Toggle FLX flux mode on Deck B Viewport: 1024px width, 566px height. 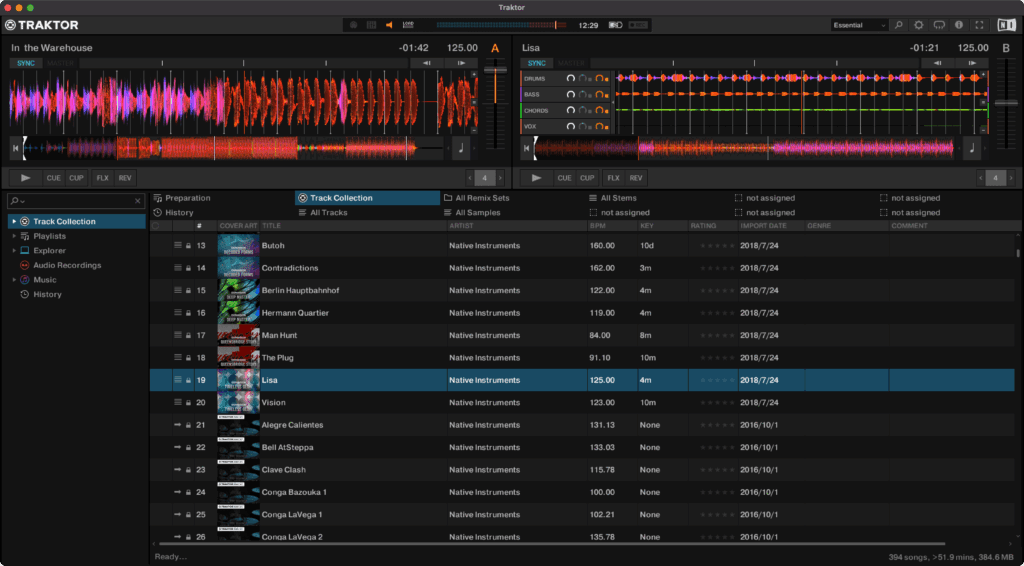click(613, 178)
